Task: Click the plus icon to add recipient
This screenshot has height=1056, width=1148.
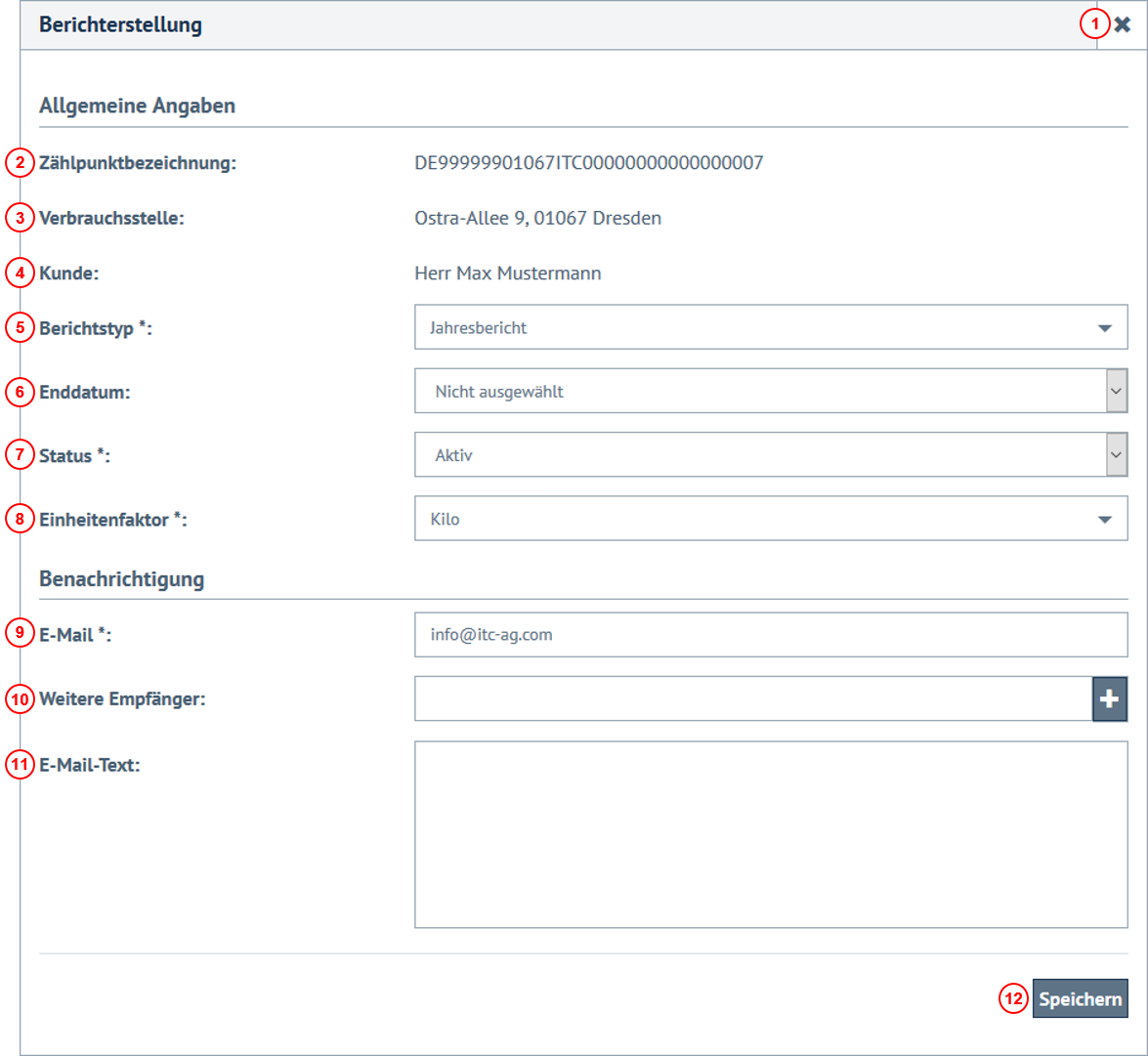Action: tap(1109, 698)
